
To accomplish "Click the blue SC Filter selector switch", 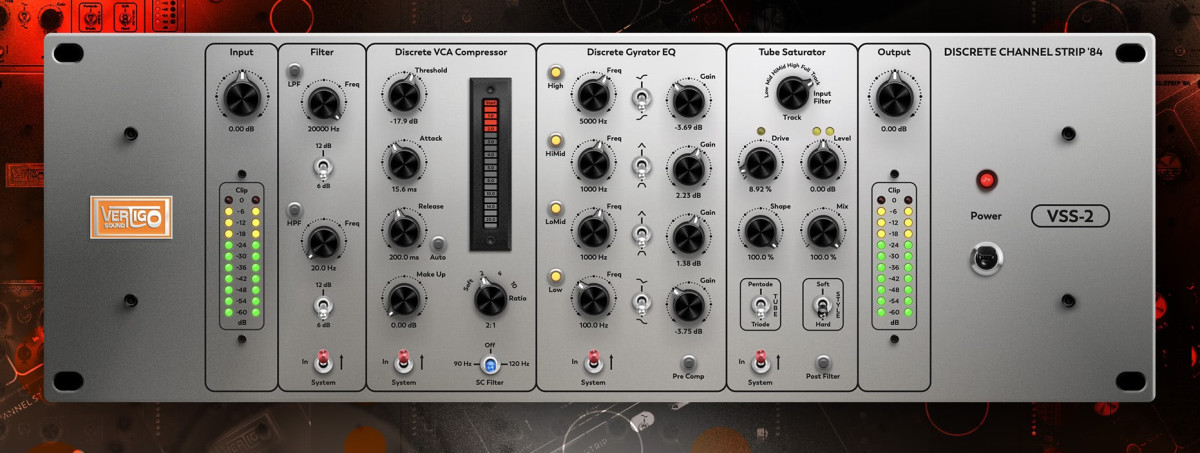I will click(490, 364).
